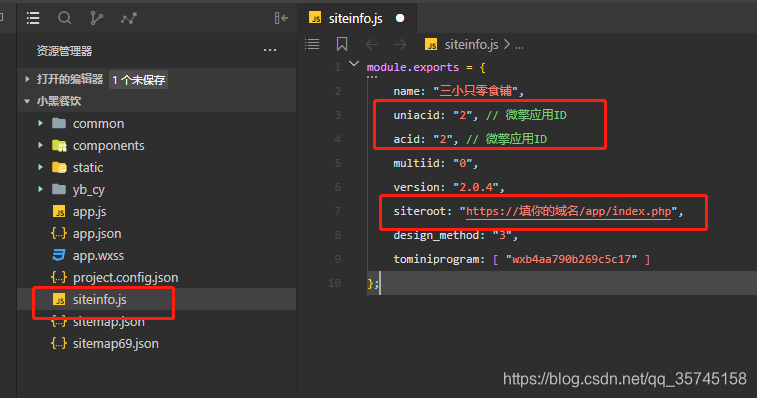The image size is (757, 398).
Task: Expand the components folder arrow
Action: tap(40, 145)
